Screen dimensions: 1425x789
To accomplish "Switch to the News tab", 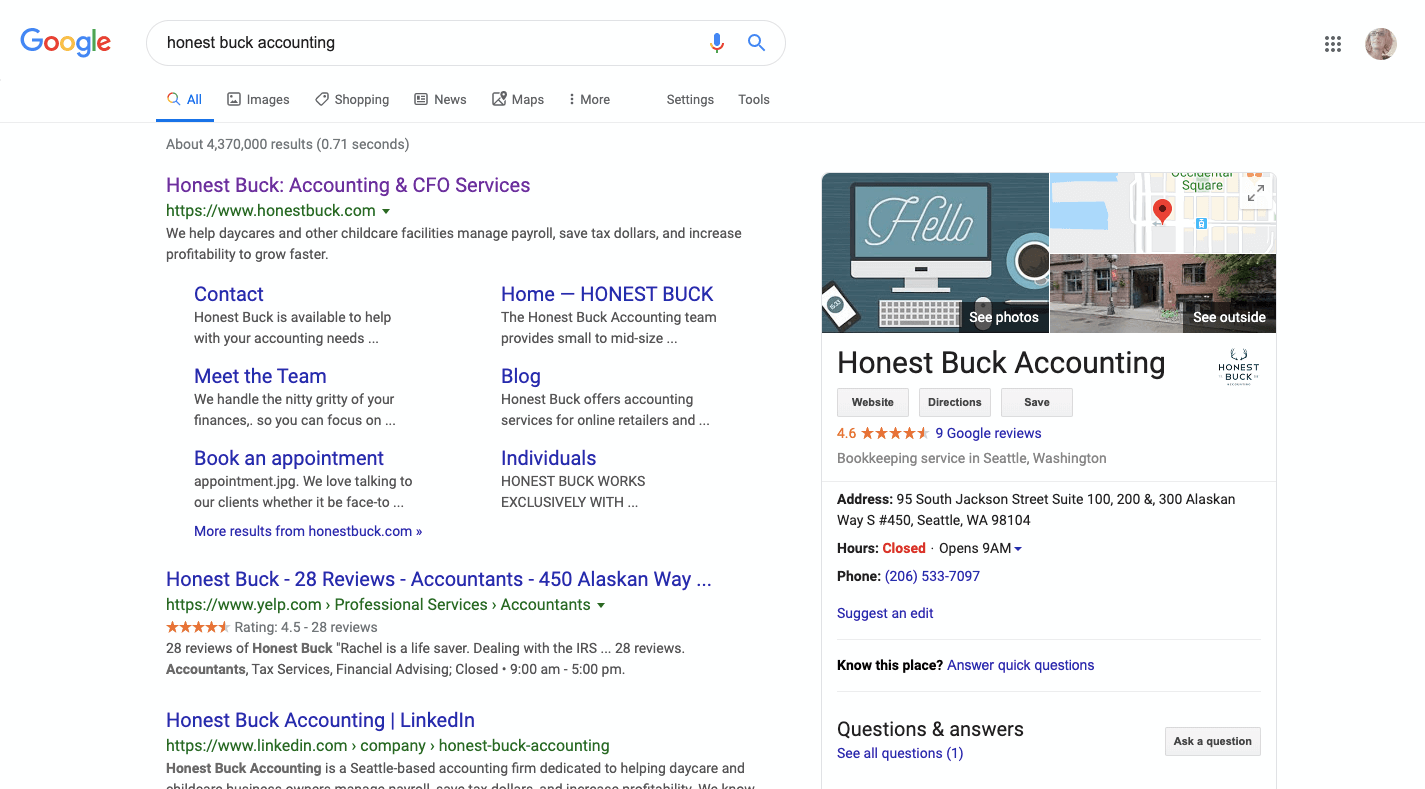I will (x=440, y=100).
